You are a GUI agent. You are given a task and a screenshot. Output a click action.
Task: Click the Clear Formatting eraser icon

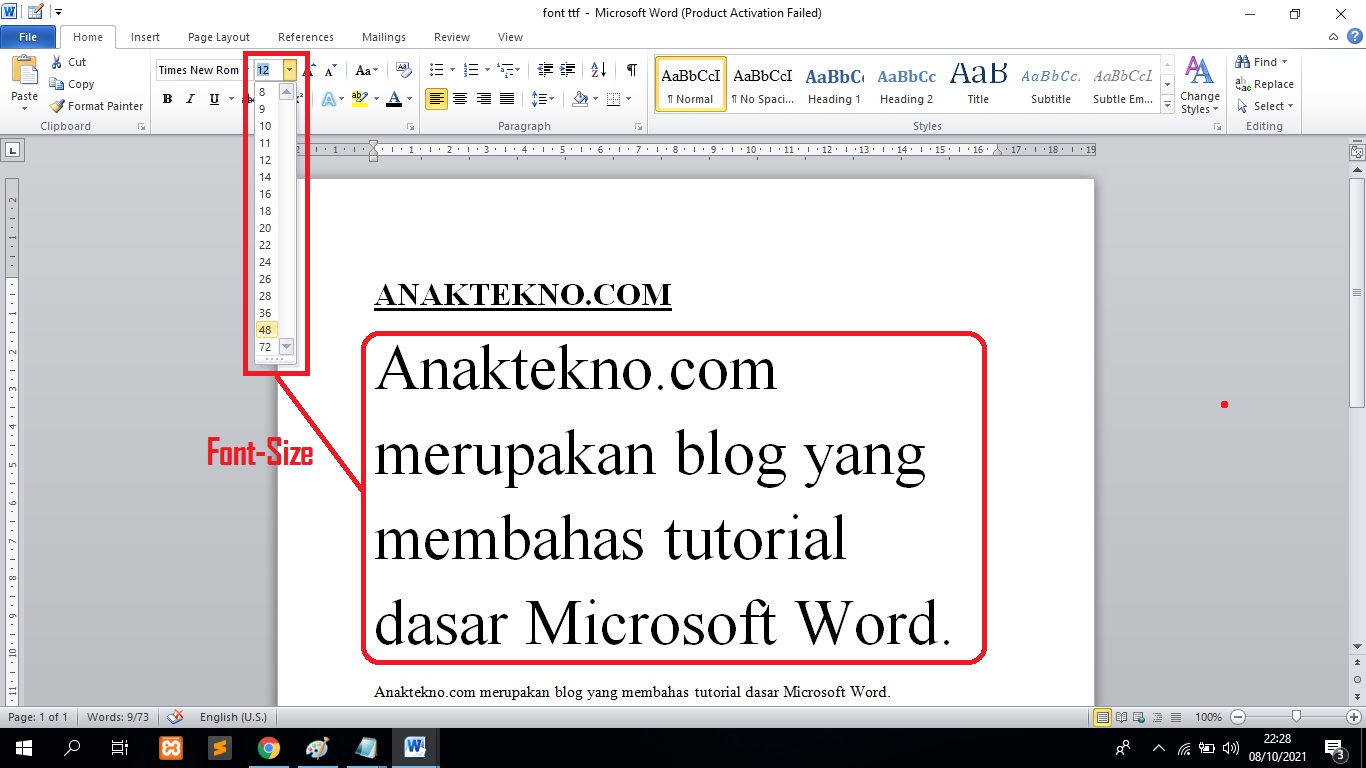point(404,70)
